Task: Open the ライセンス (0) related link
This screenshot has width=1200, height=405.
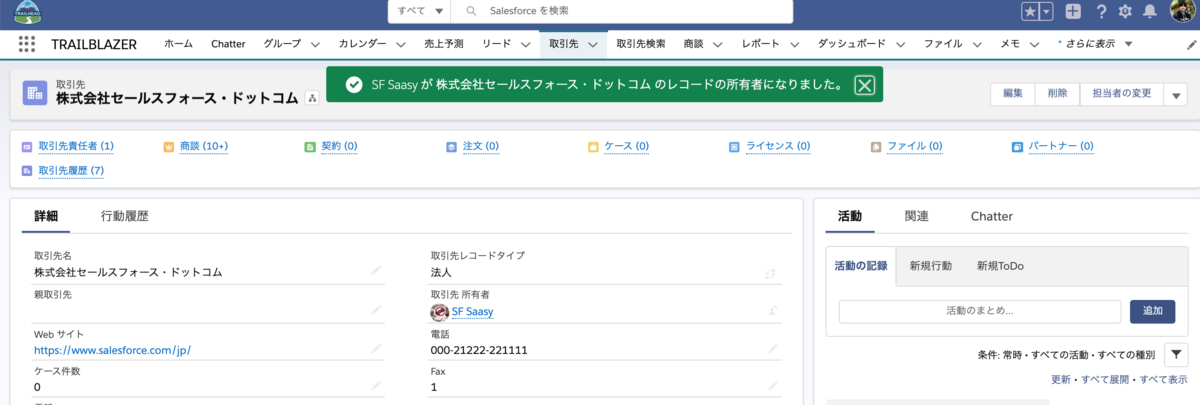Action: [x=776, y=147]
